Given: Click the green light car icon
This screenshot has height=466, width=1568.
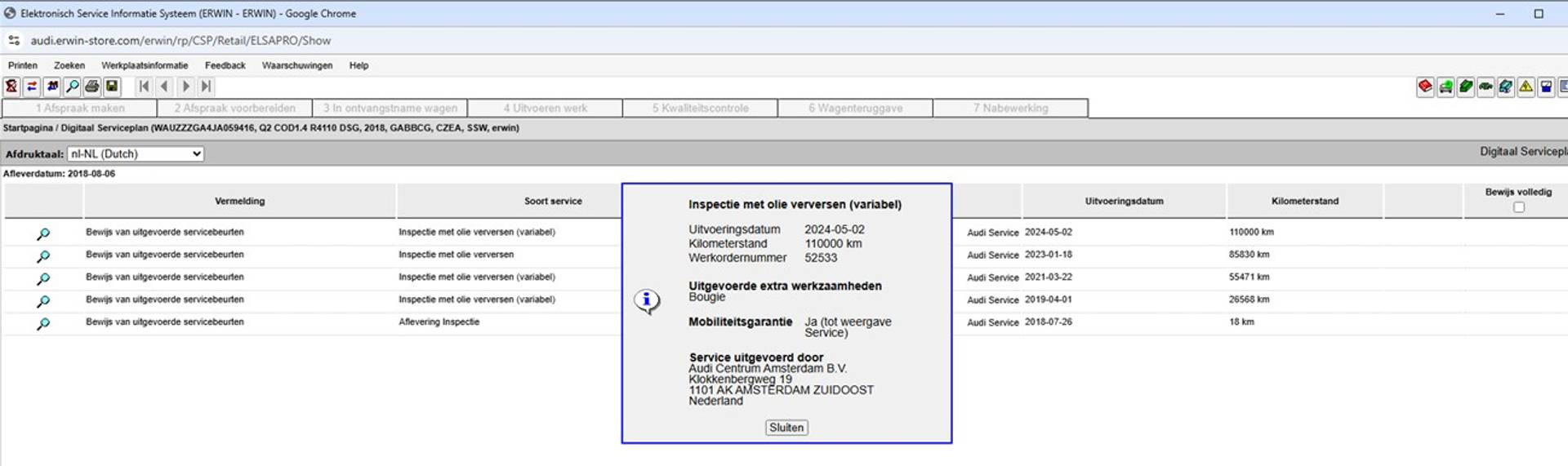Looking at the screenshot, I should click(1445, 87).
